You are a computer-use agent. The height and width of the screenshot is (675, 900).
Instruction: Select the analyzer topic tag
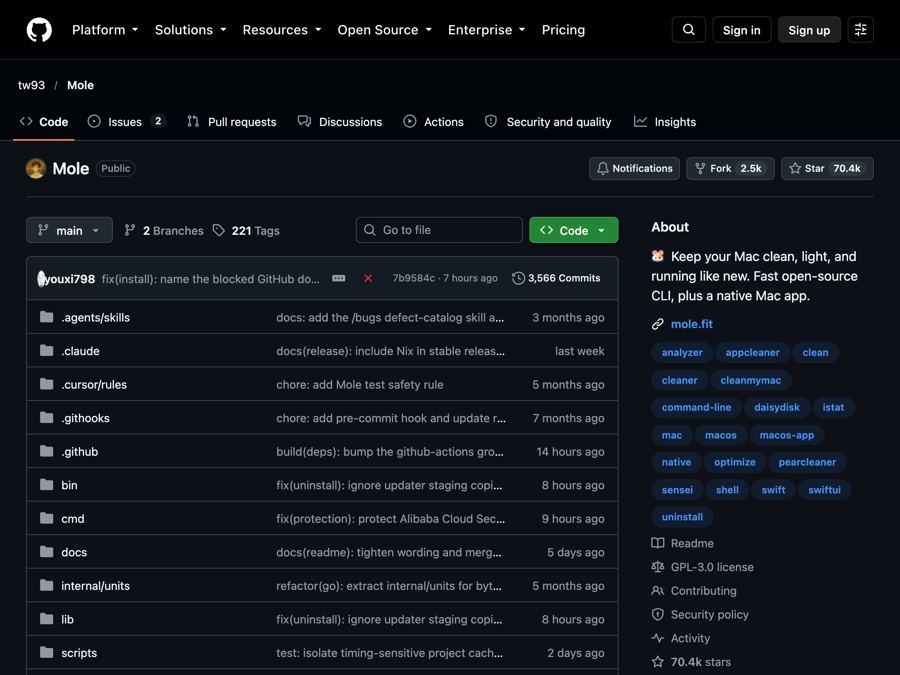[x=682, y=352]
